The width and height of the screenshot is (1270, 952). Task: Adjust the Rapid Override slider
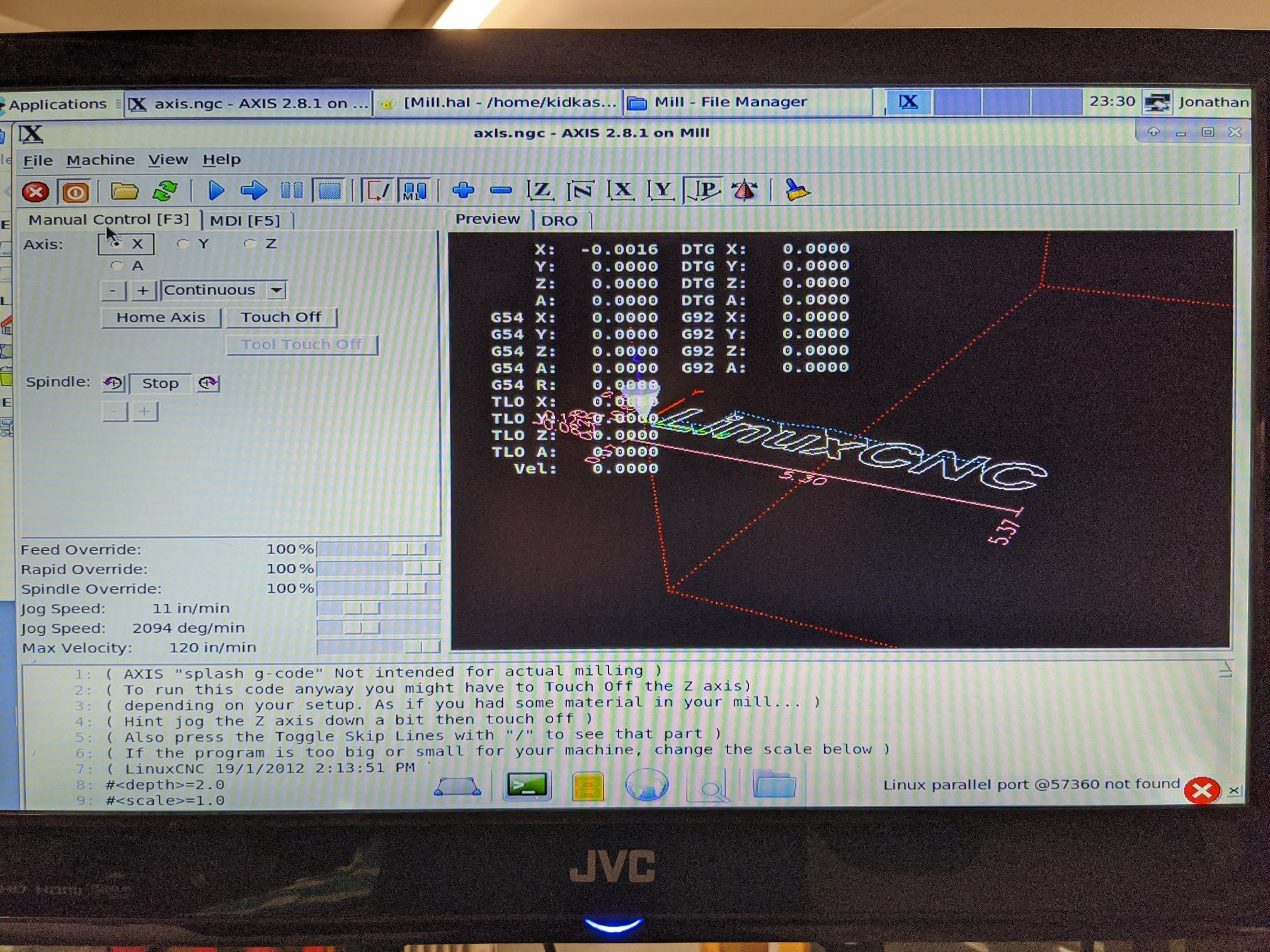pyautogui.click(x=378, y=569)
